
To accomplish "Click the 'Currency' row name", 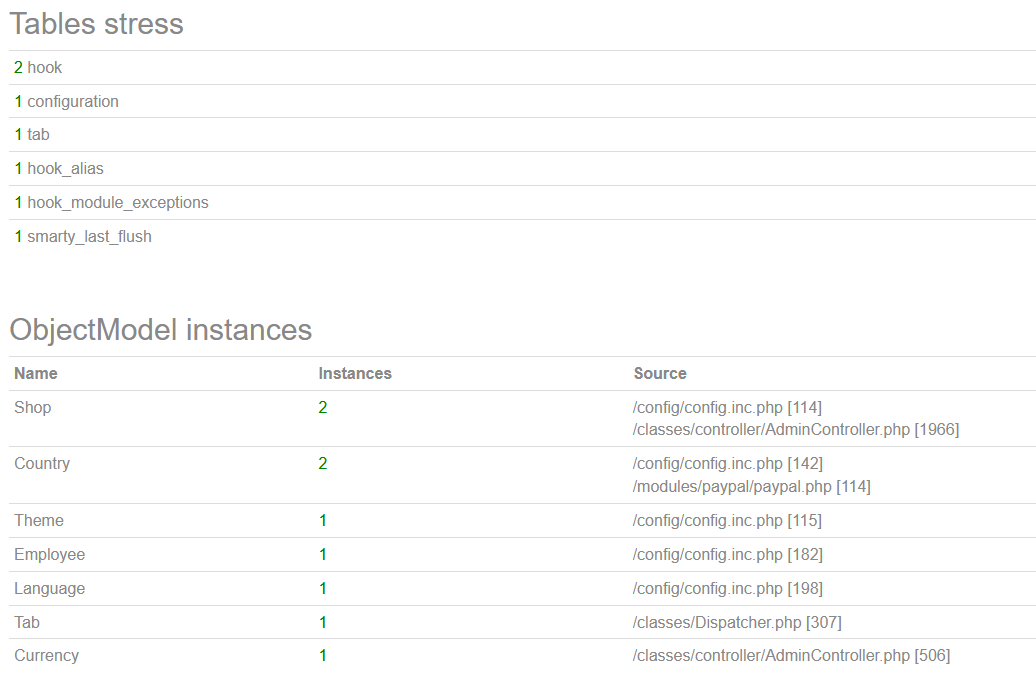I will (x=47, y=656).
